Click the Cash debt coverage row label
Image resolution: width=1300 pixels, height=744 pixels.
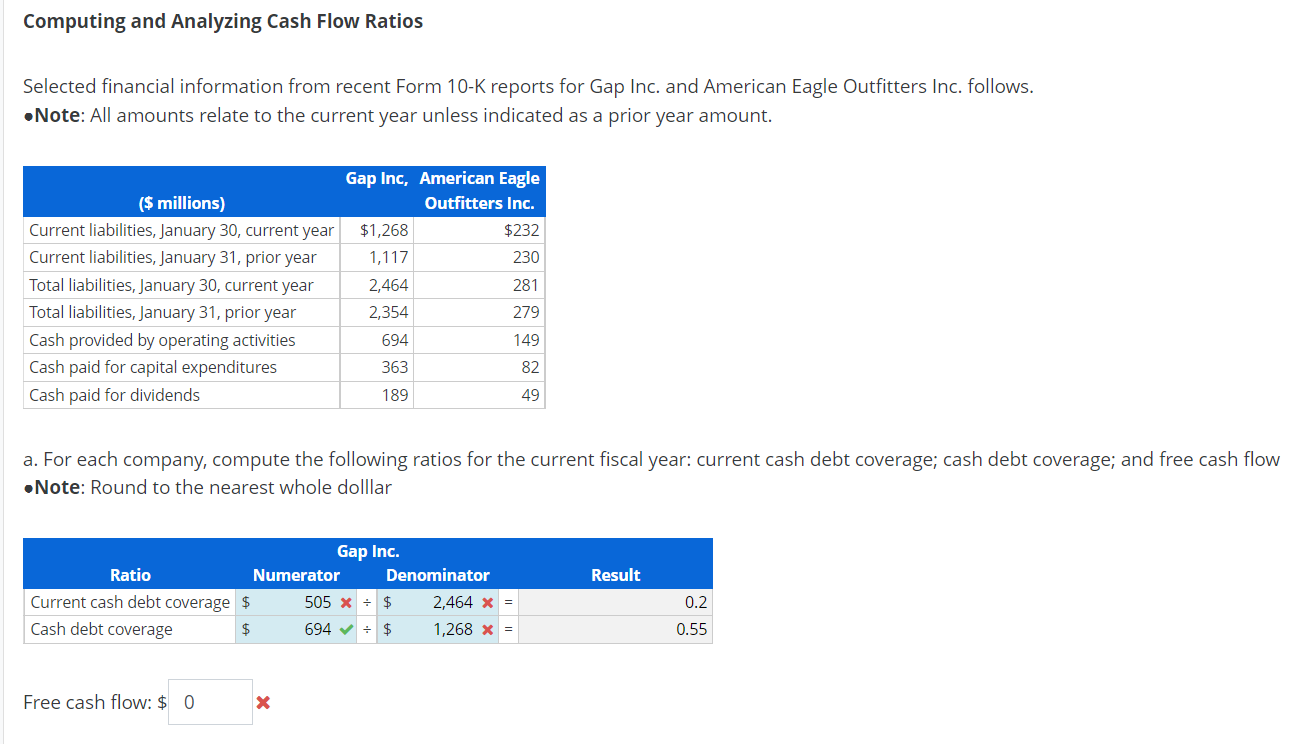click(102, 630)
